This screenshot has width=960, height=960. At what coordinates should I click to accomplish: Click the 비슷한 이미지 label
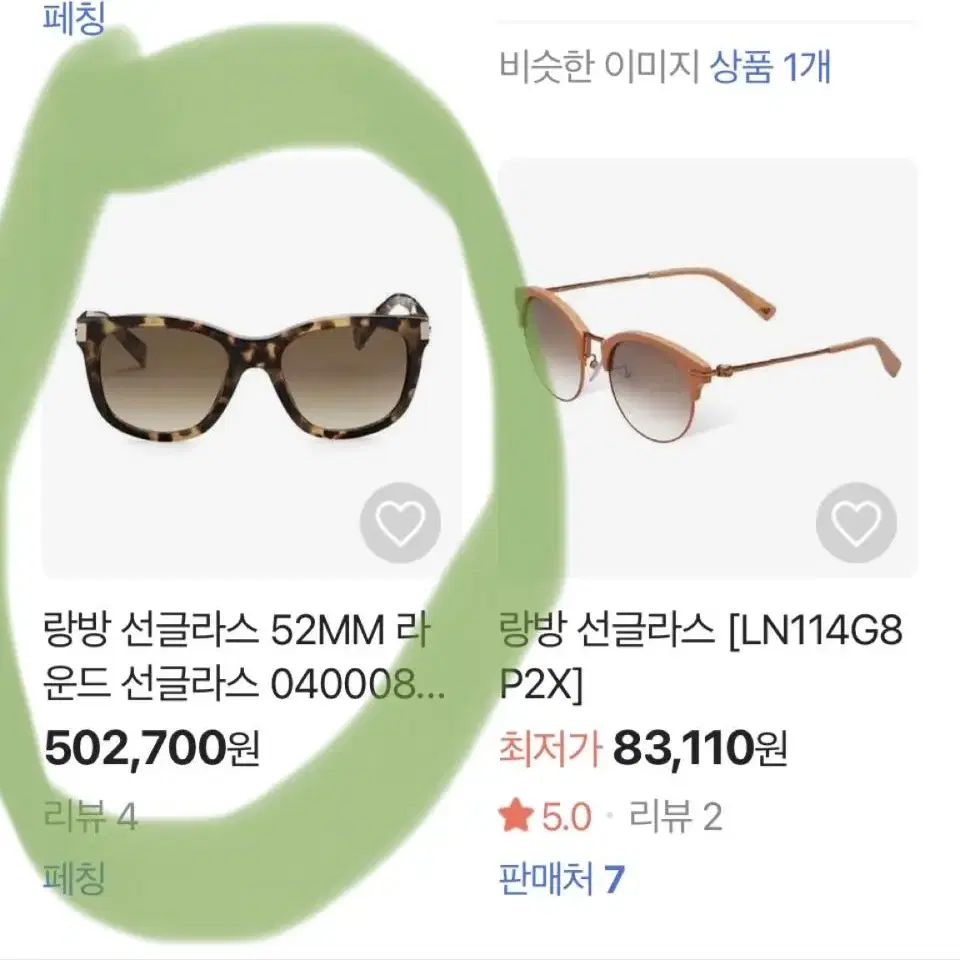pos(599,67)
